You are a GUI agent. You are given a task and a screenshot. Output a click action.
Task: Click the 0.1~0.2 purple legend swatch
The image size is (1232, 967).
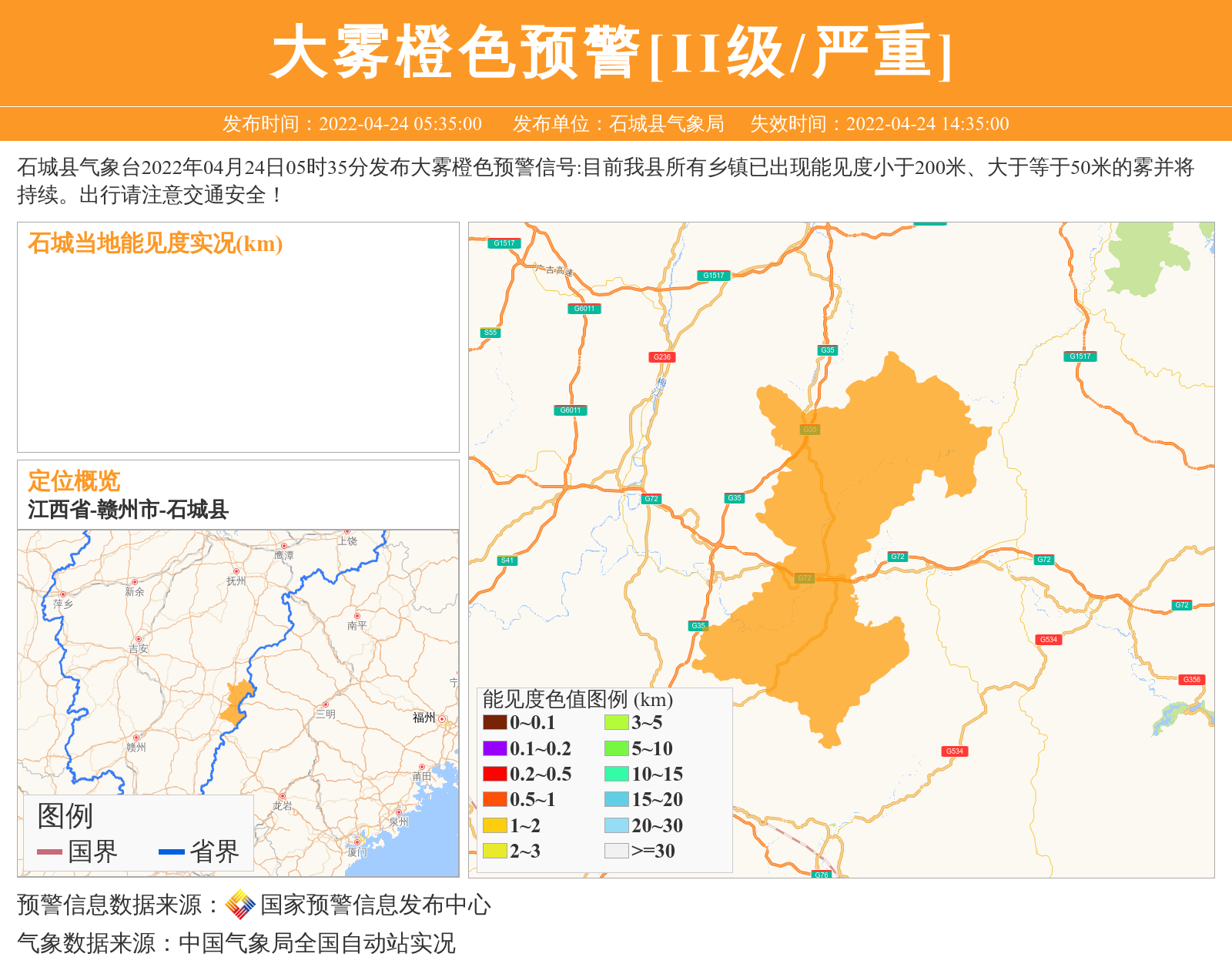(494, 748)
